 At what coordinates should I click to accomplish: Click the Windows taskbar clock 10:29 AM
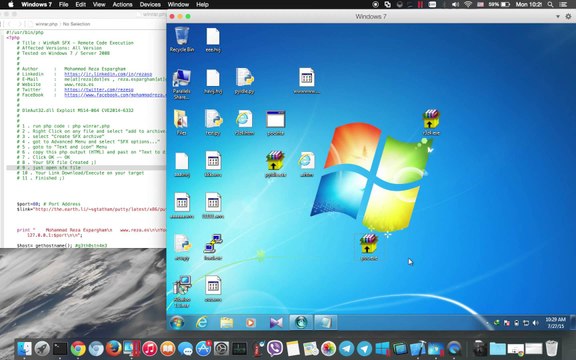pos(555,323)
